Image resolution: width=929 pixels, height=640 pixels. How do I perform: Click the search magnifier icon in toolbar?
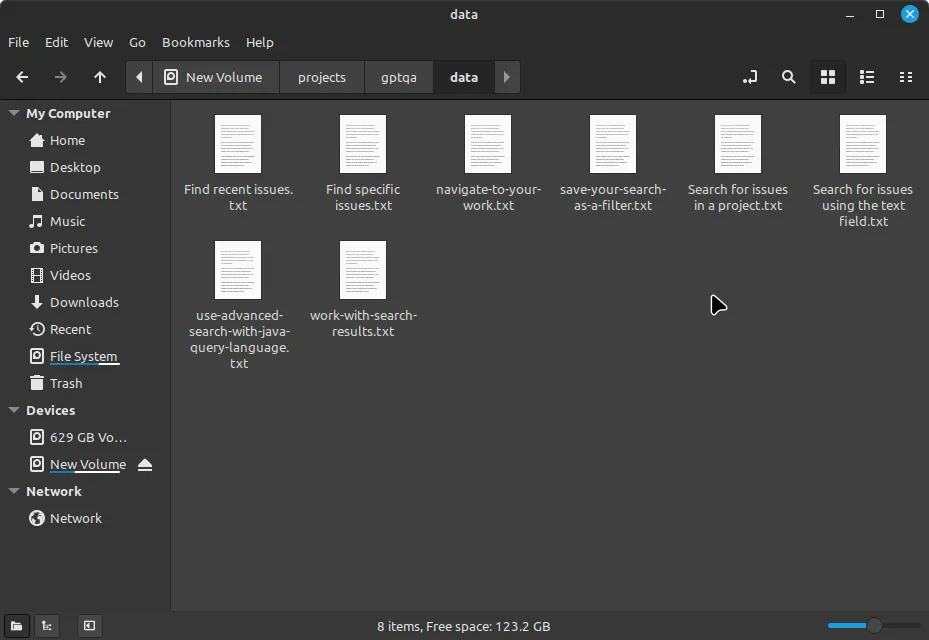789,77
